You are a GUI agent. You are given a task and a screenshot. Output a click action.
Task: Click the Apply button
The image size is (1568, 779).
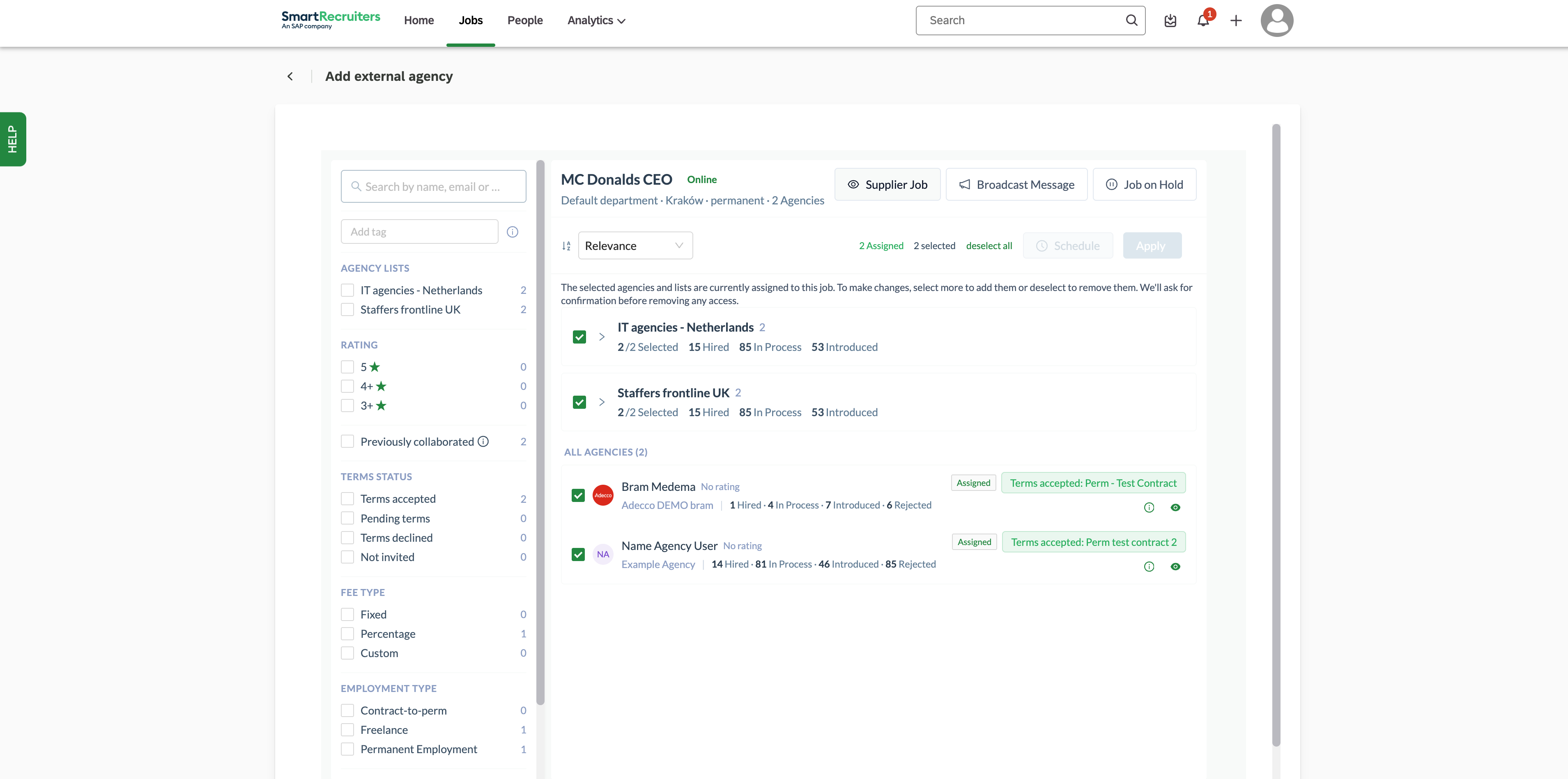tap(1152, 246)
